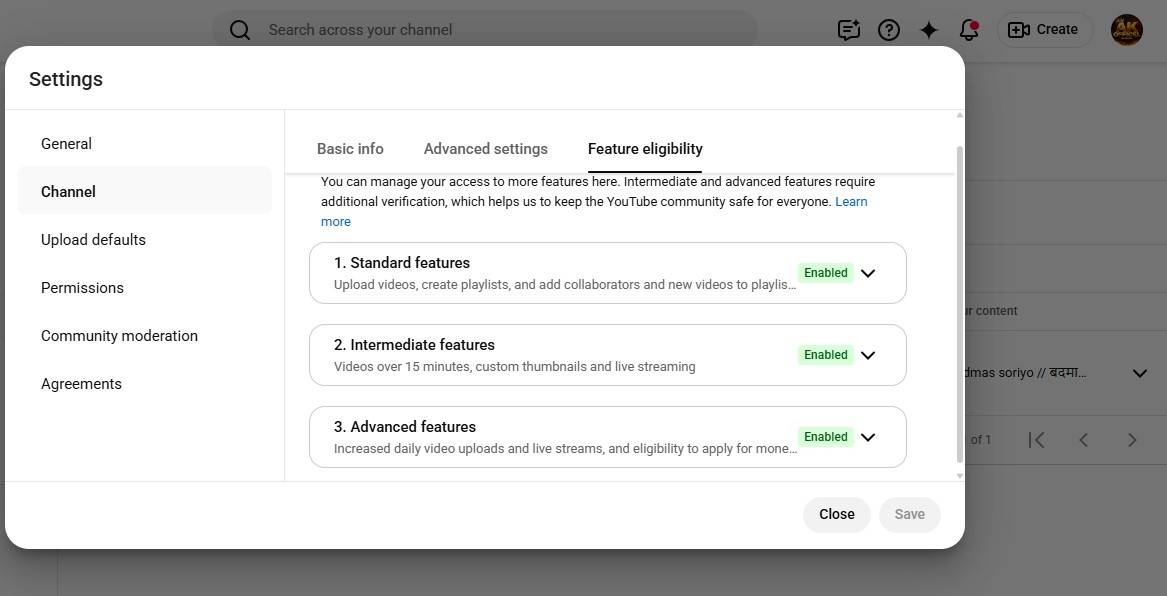Open the help question mark icon
1167x596 pixels.
click(x=889, y=30)
